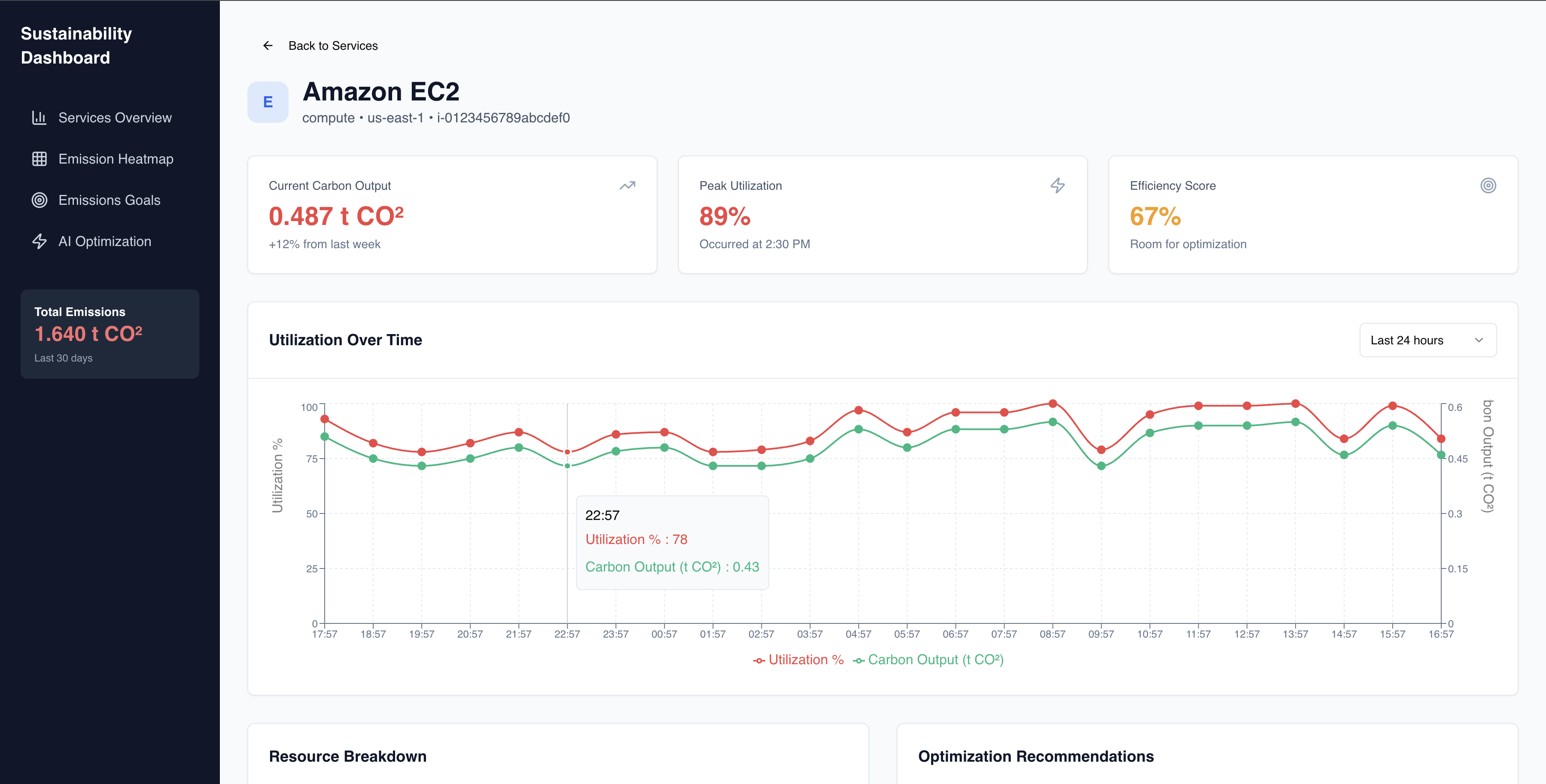
Task: Click the Emissions Goals target icon
Action: point(39,200)
